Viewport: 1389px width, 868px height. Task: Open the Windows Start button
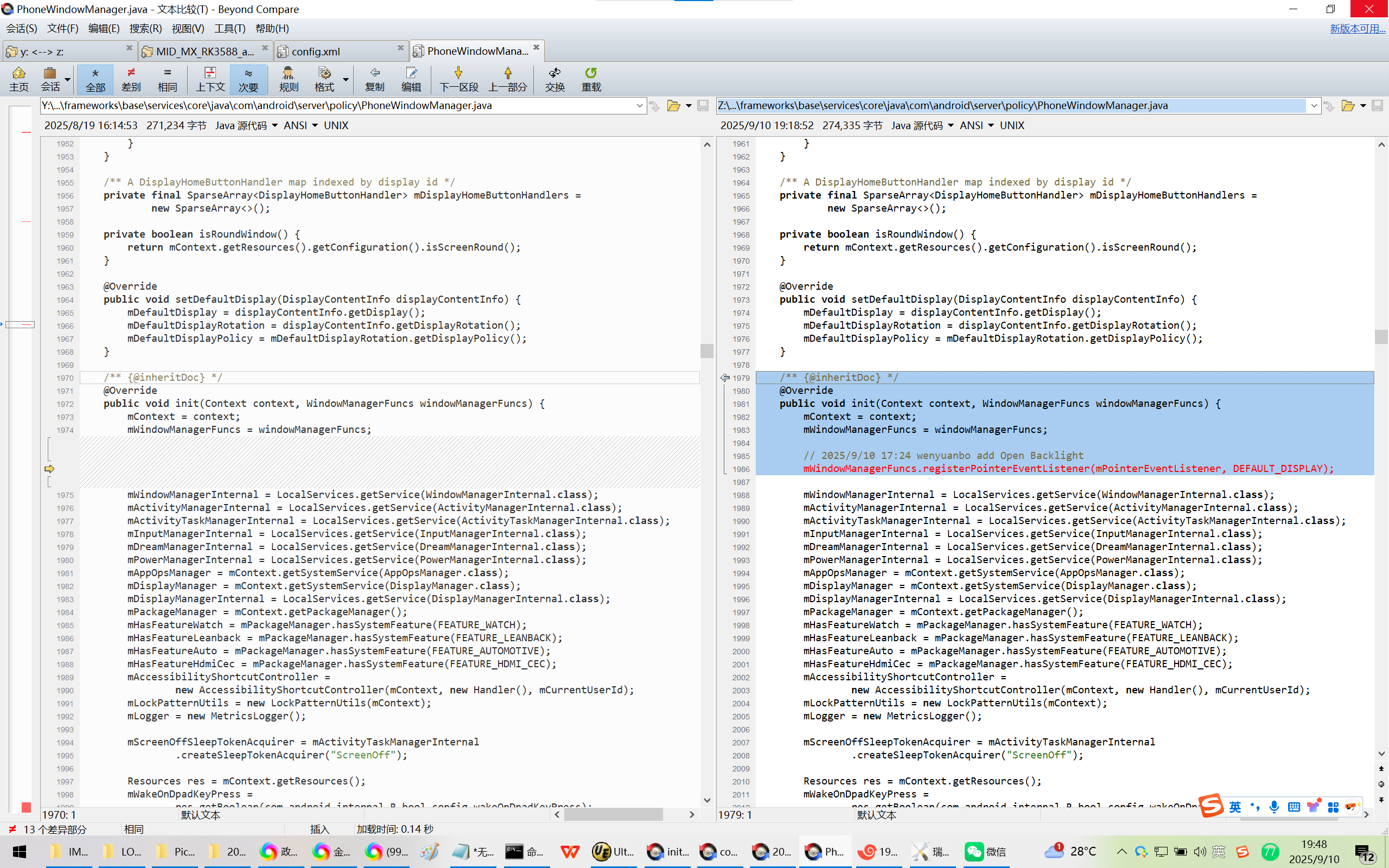(19, 852)
